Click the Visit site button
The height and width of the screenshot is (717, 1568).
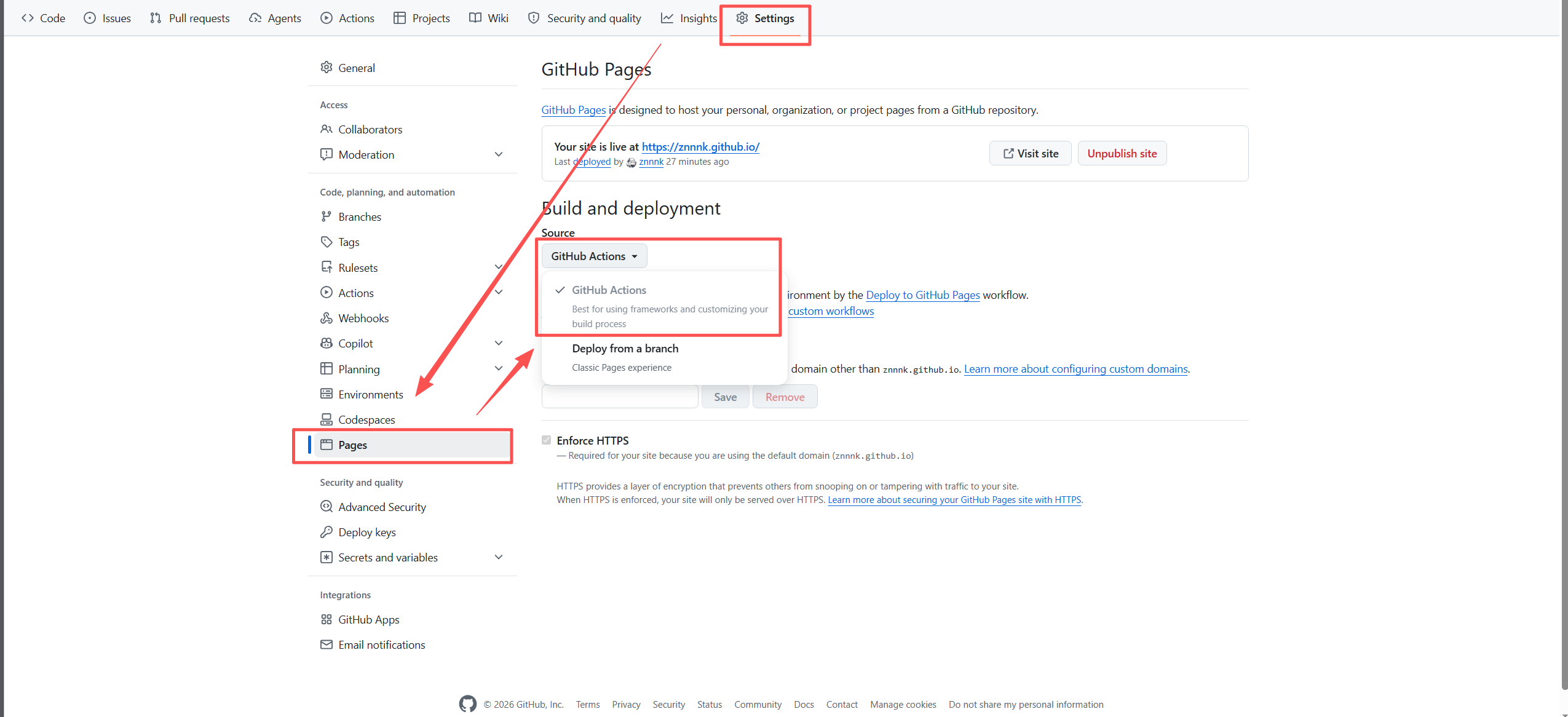click(1031, 153)
